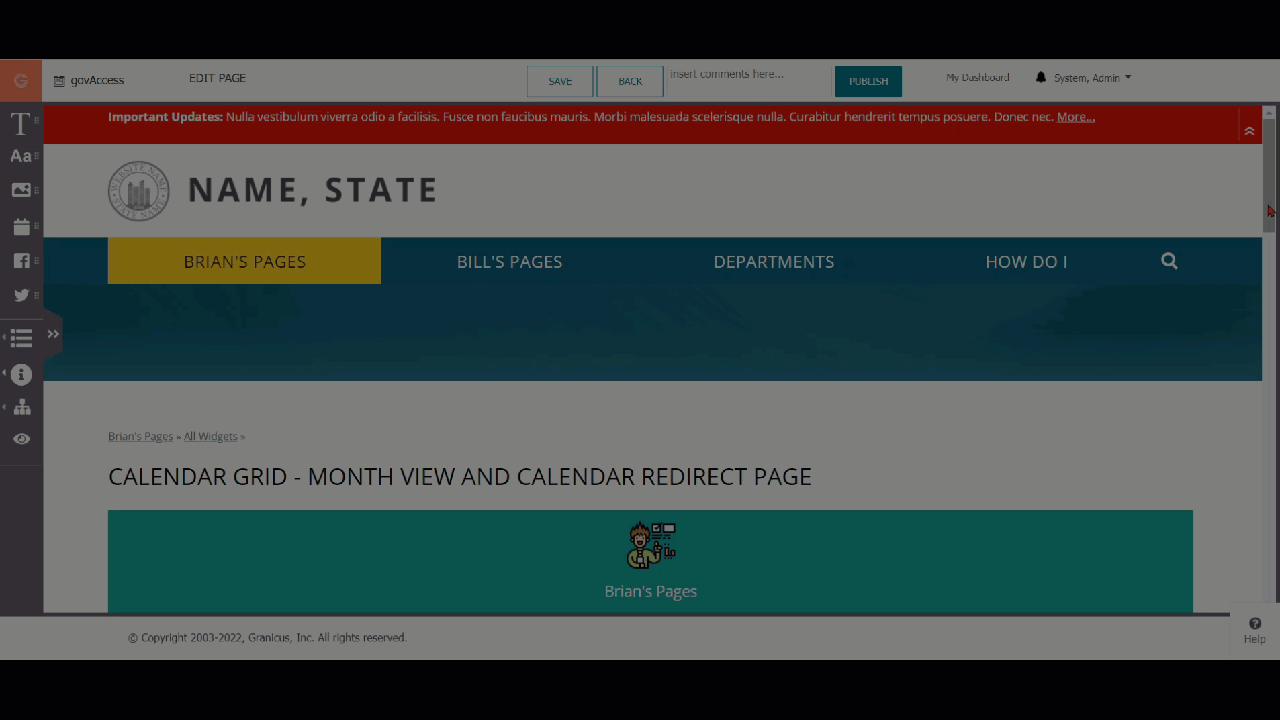The width and height of the screenshot is (1280, 720).
Task: Open the list widgets panel icon
Action: (21, 339)
